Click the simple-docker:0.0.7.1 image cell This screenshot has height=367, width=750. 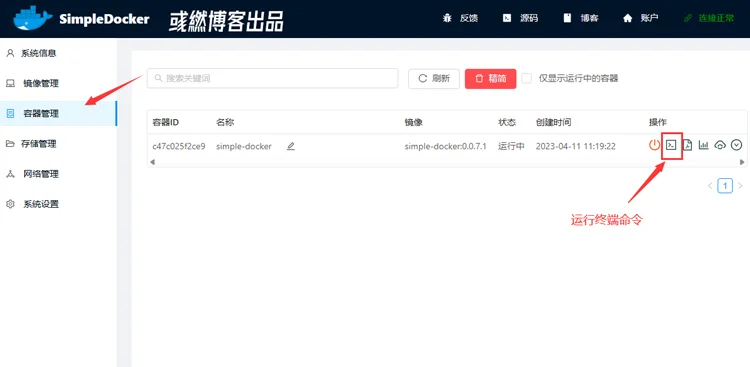[445, 146]
